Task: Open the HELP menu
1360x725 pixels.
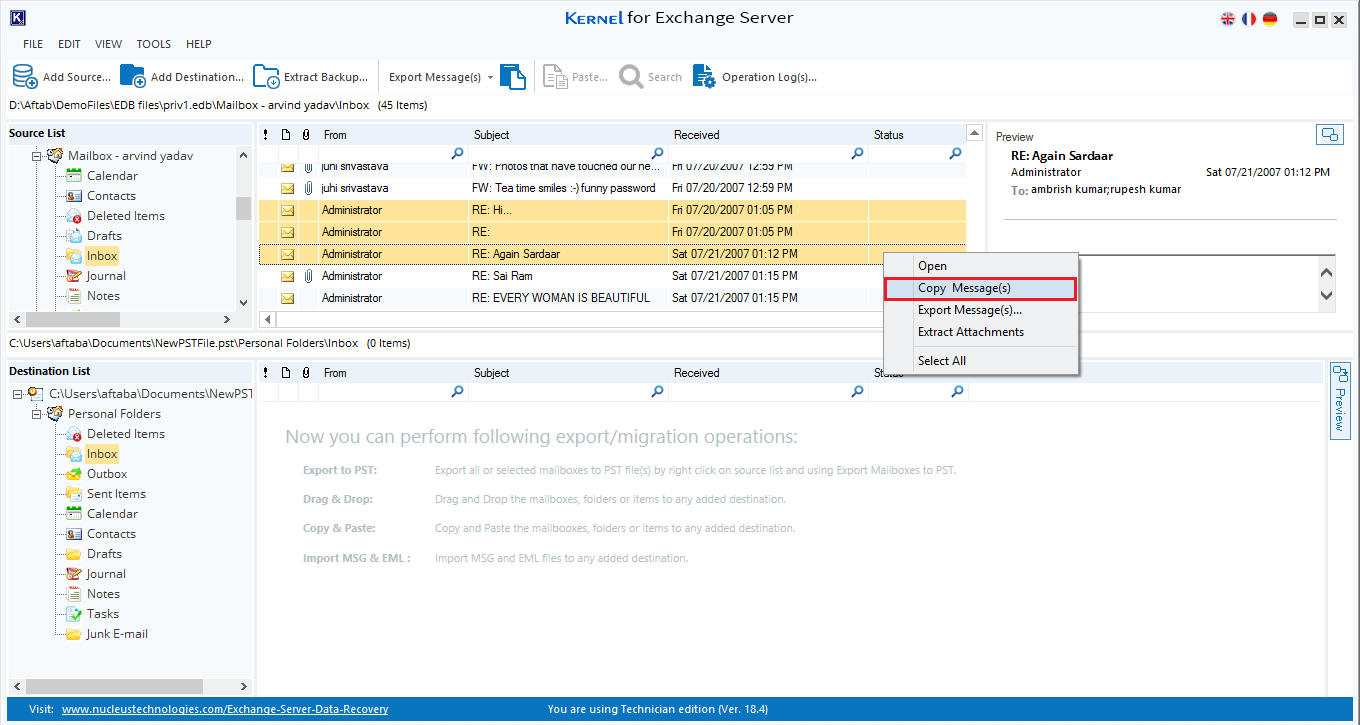Action: [x=199, y=44]
